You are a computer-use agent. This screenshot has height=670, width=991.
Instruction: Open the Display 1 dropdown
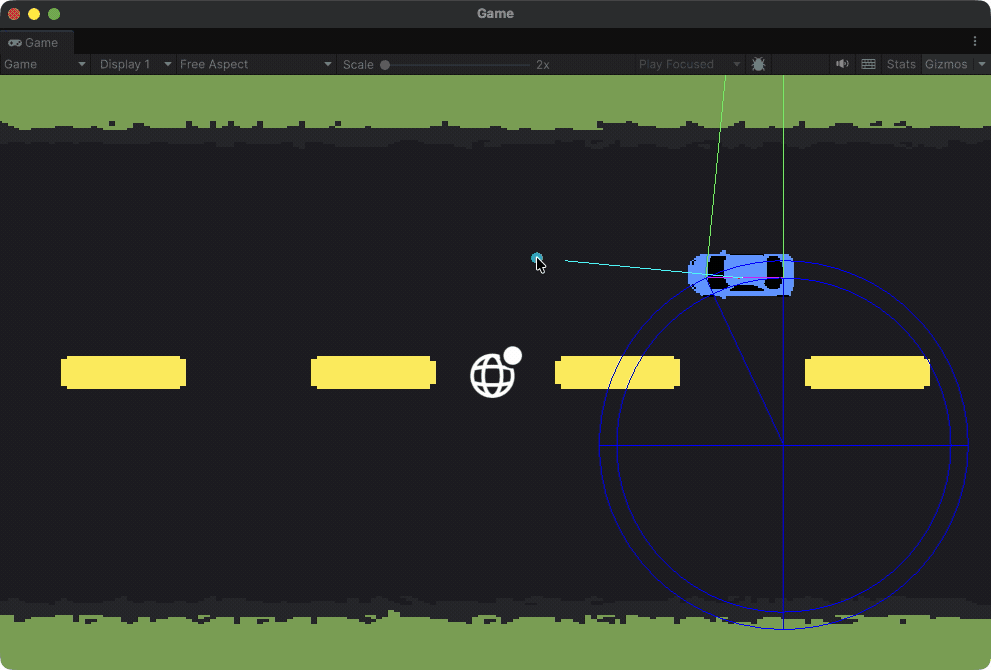[133, 64]
